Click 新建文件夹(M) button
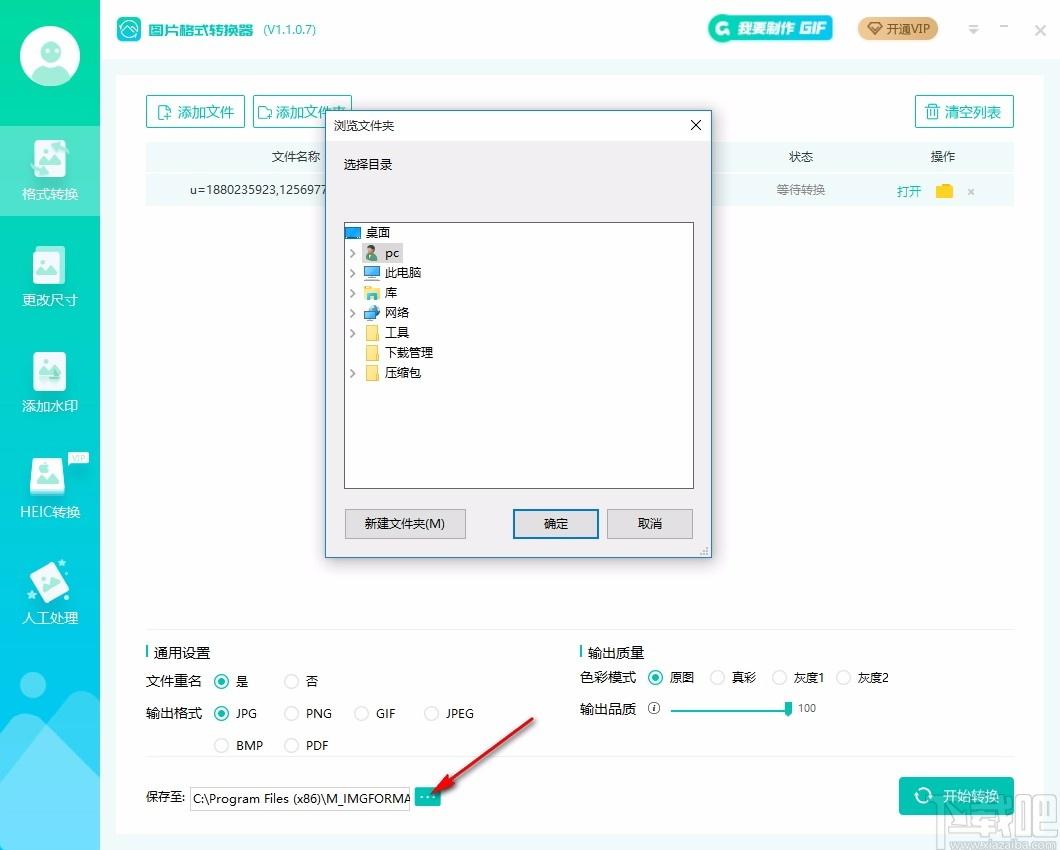 tap(405, 523)
